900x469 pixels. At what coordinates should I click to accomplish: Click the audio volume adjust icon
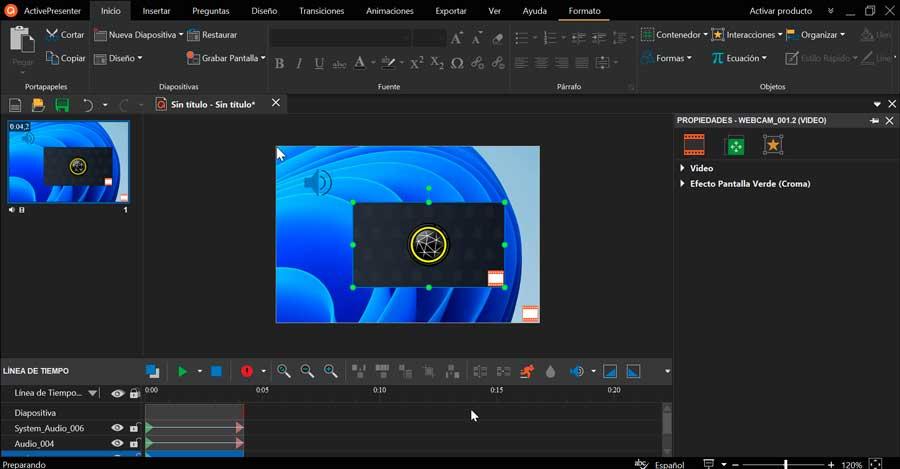pyautogui.click(x=577, y=371)
